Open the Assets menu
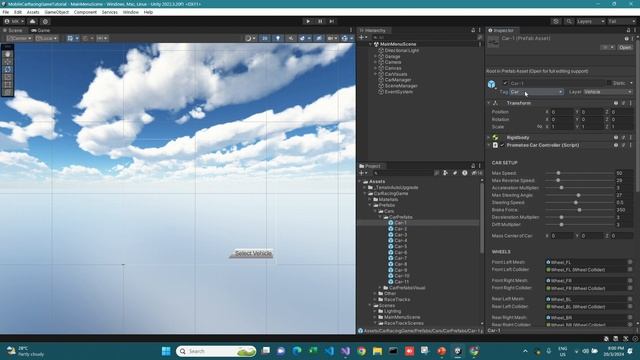Screen dimensions: 640x360 click(x=33, y=12)
